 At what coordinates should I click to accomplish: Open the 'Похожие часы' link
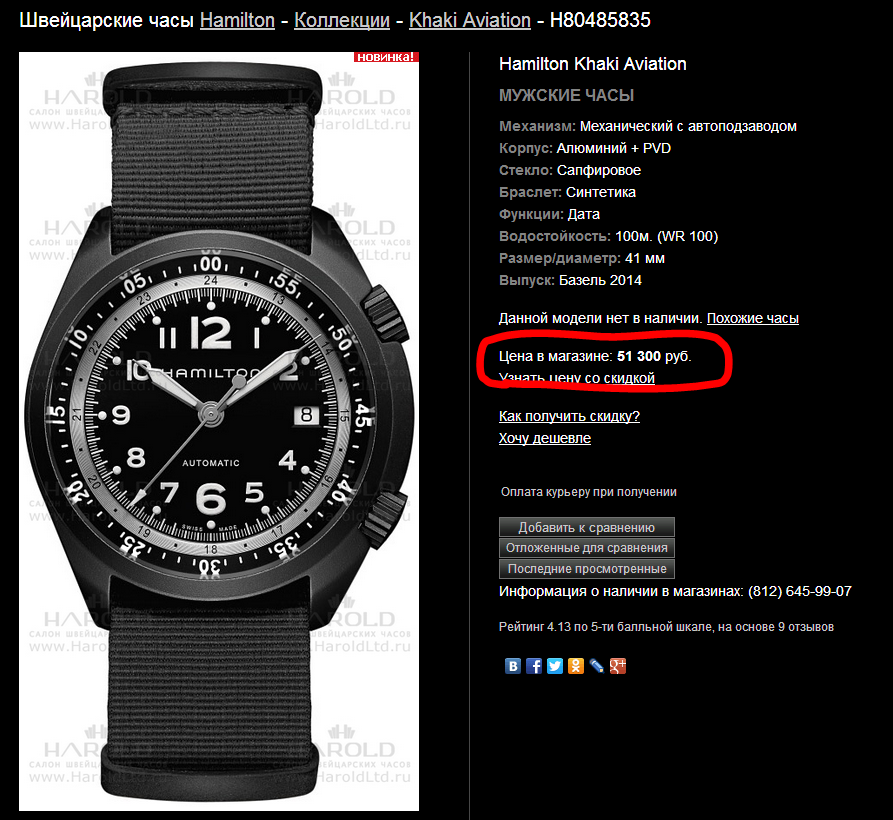click(x=752, y=318)
